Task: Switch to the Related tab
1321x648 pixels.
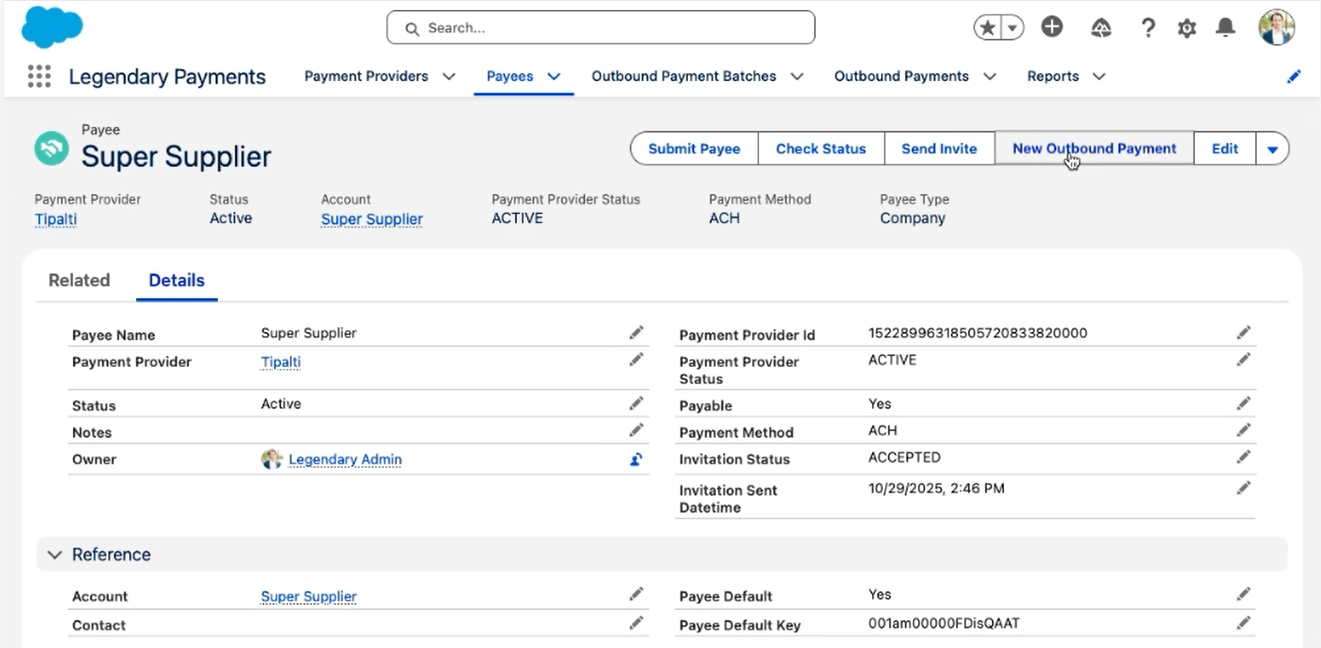Action: point(79,281)
